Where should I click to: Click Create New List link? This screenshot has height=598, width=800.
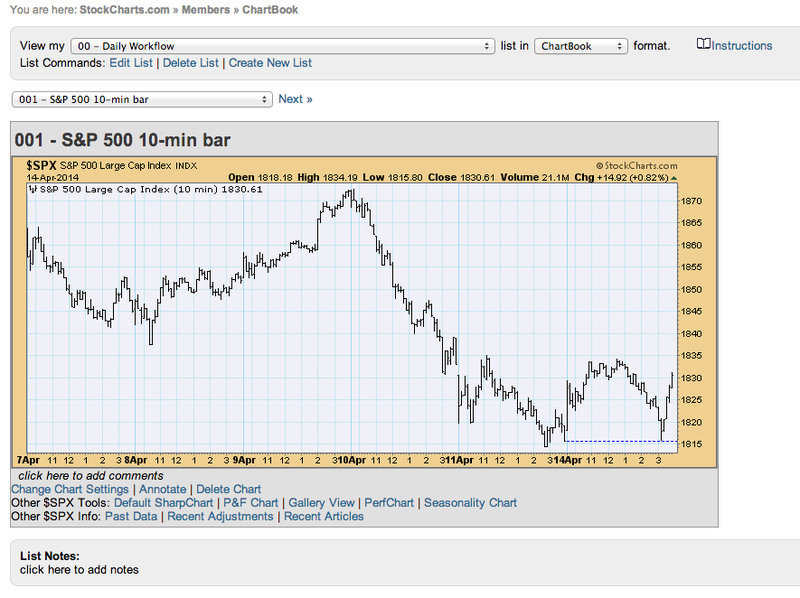point(270,63)
